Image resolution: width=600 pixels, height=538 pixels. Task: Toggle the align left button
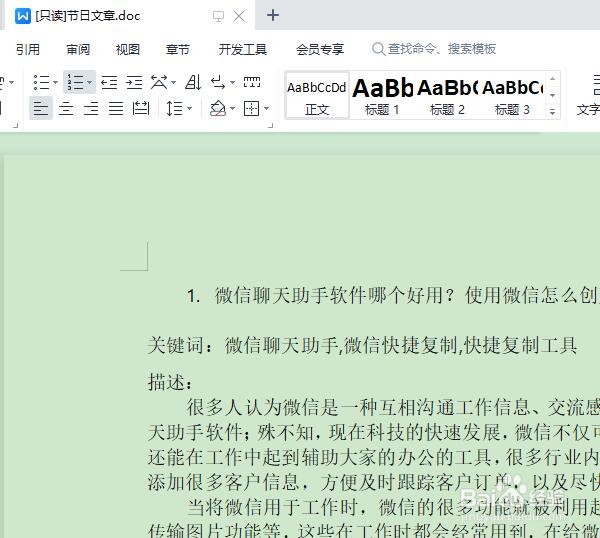pyautogui.click(x=41, y=109)
